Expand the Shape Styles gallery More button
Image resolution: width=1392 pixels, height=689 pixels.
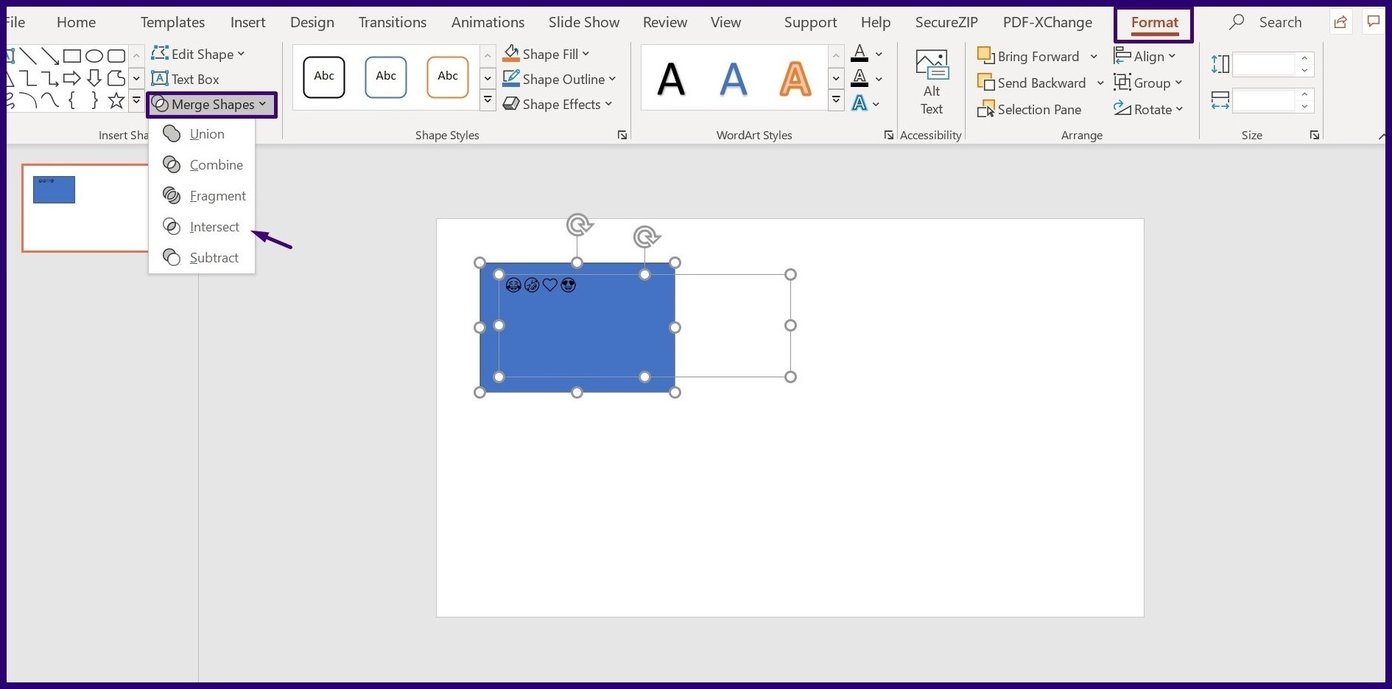pyautogui.click(x=488, y=100)
